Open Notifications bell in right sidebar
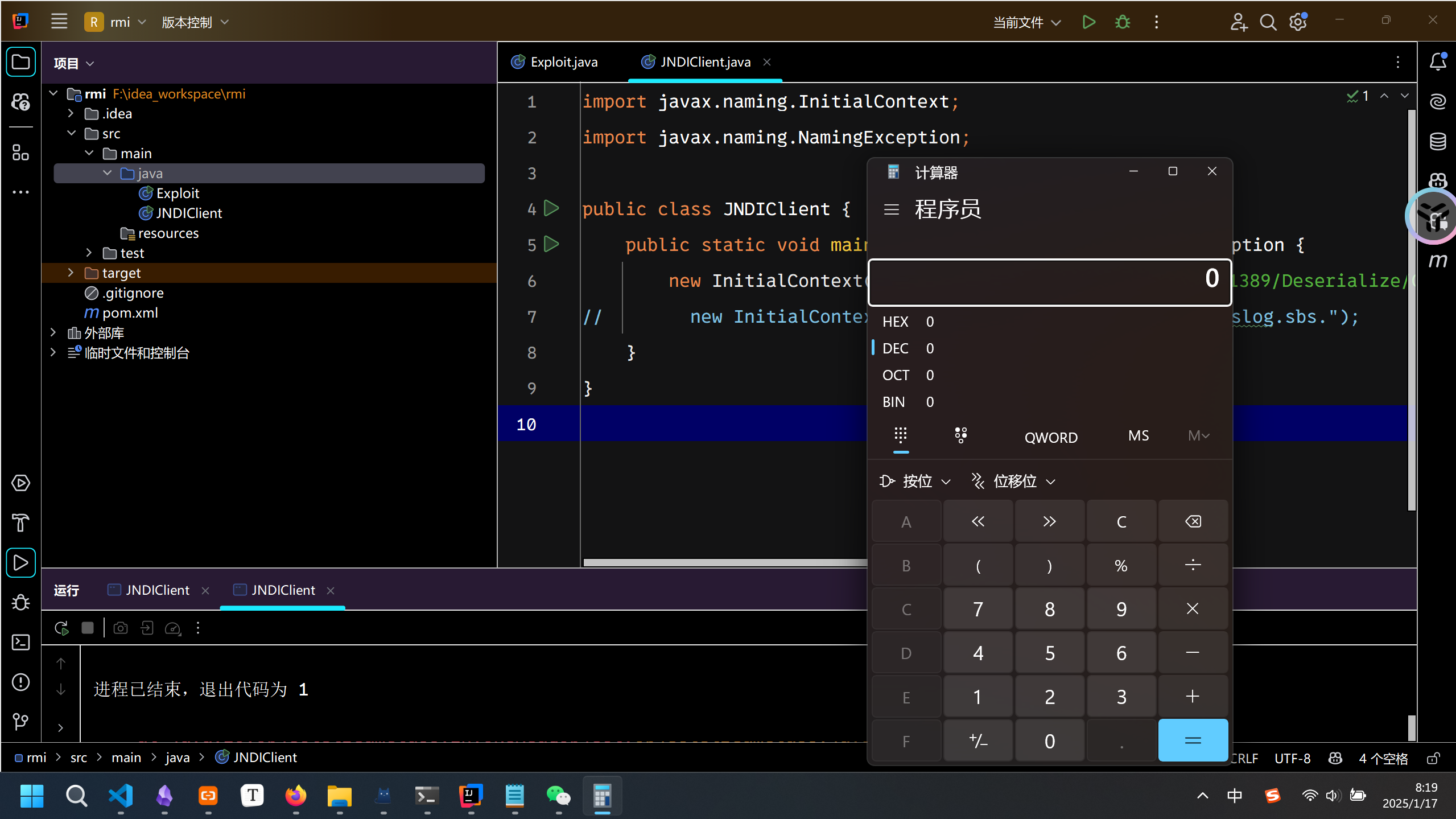1456x819 pixels. point(1438,61)
